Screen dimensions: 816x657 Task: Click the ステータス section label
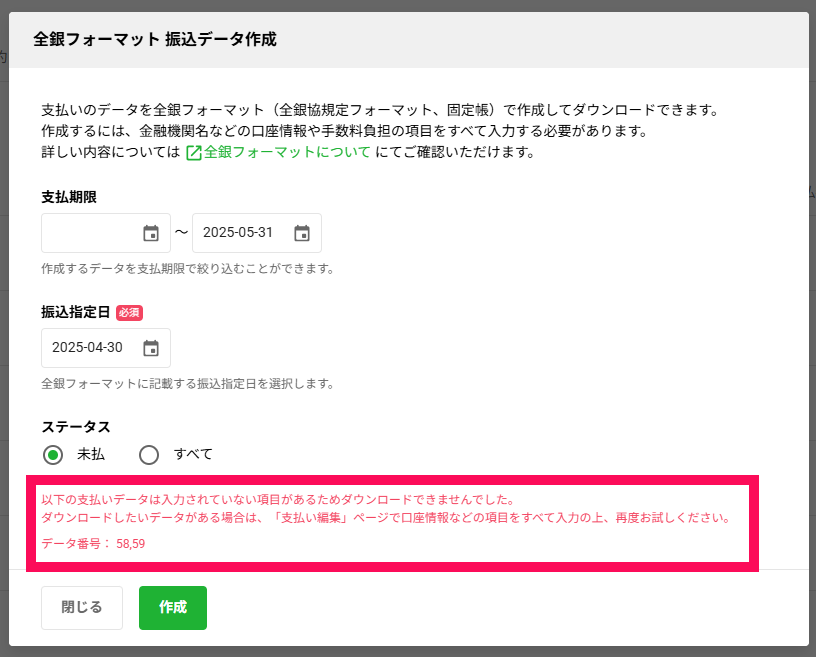click(x=76, y=427)
